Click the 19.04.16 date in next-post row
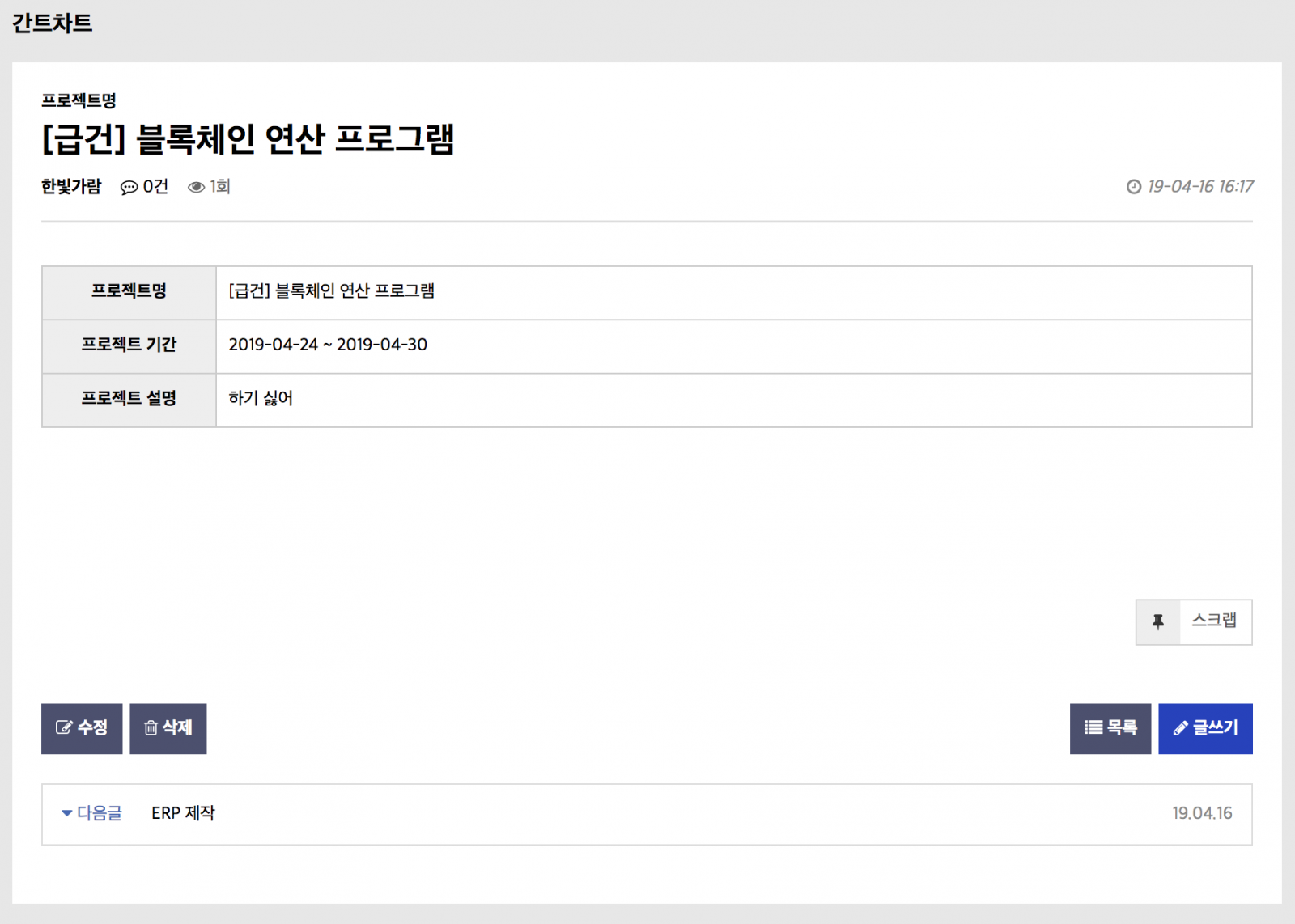This screenshot has width=1295, height=924. 1202,813
